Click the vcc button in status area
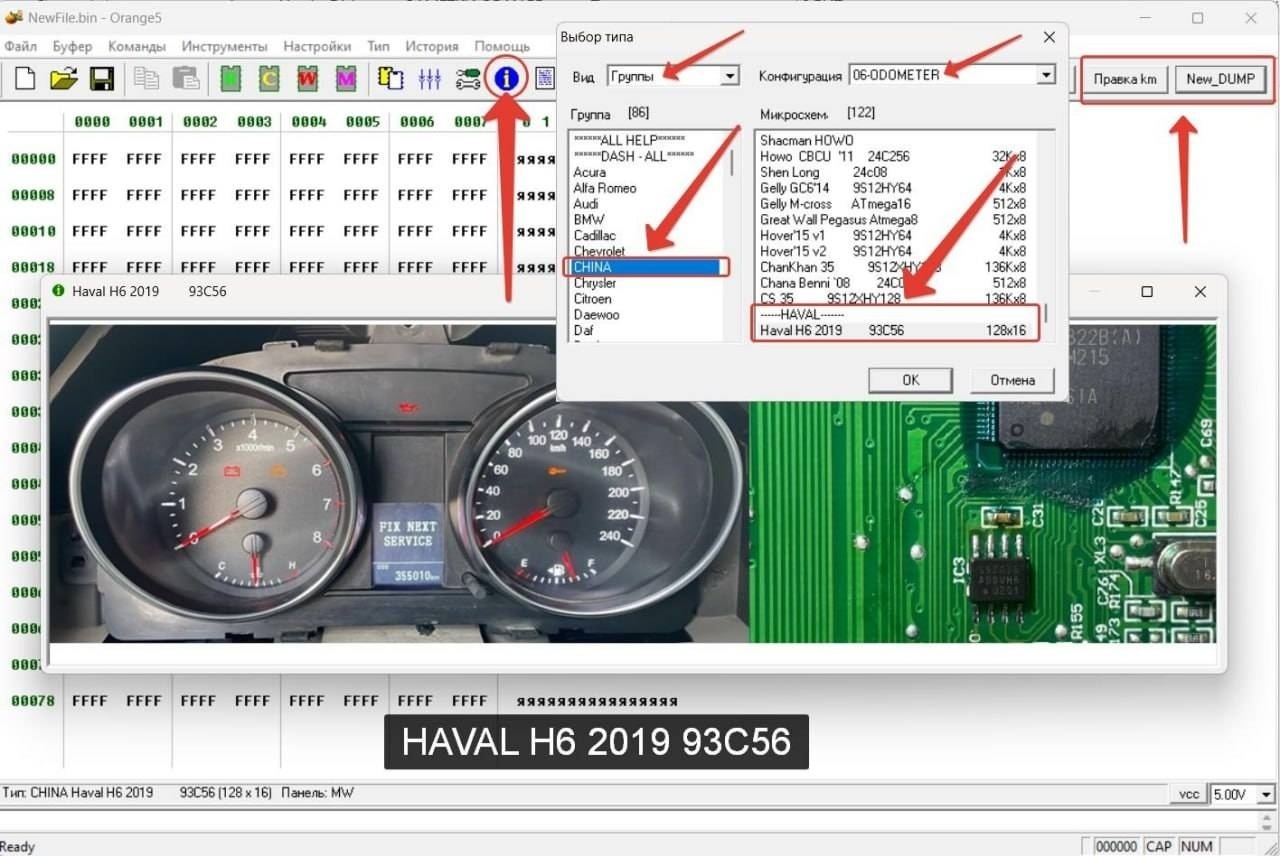The image size is (1280, 856). (x=1188, y=794)
